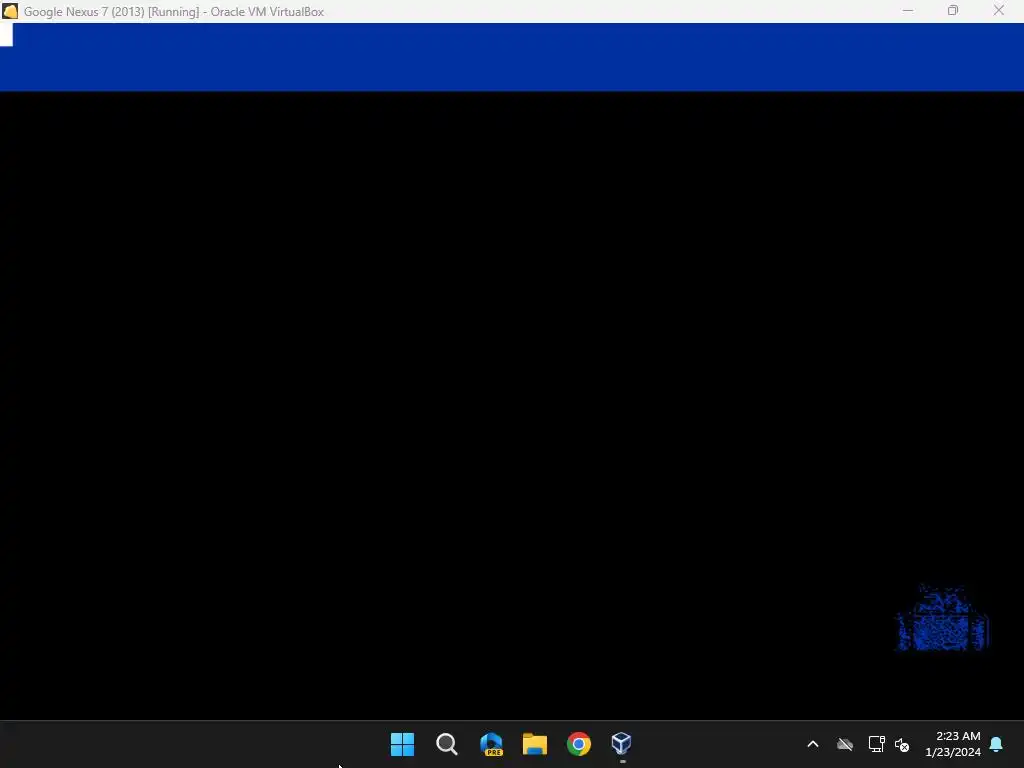Click the muted volume tray icon
Image resolution: width=1024 pixels, height=768 pixels.
tap(902, 744)
